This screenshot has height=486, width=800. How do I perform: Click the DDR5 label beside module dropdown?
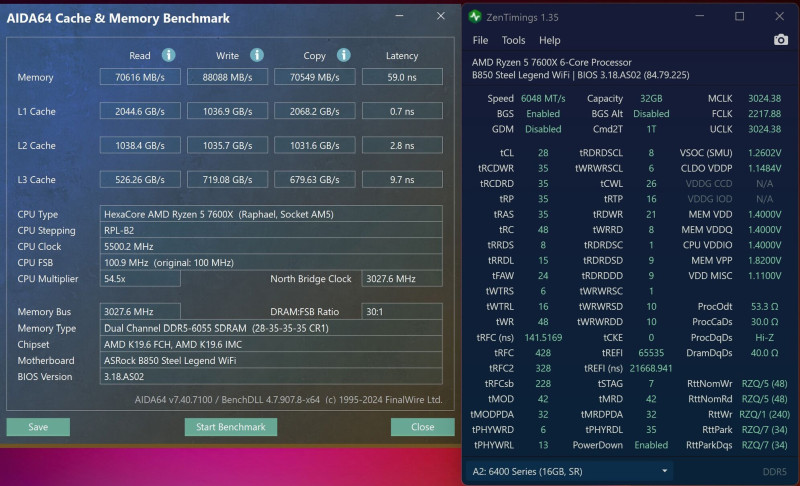click(x=774, y=472)
